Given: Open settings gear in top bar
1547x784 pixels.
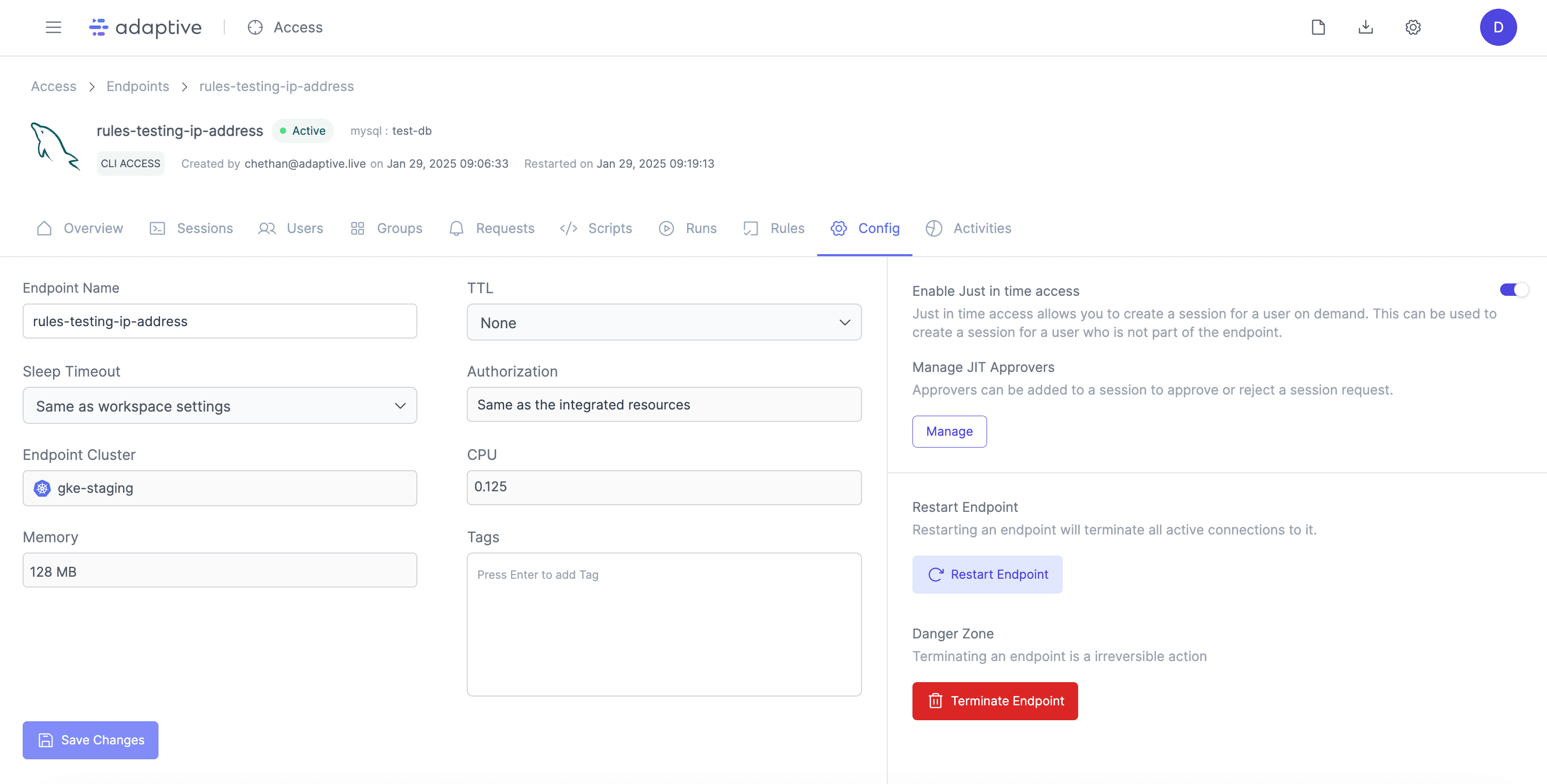Looking at the screenshot, I should 1413,27.
